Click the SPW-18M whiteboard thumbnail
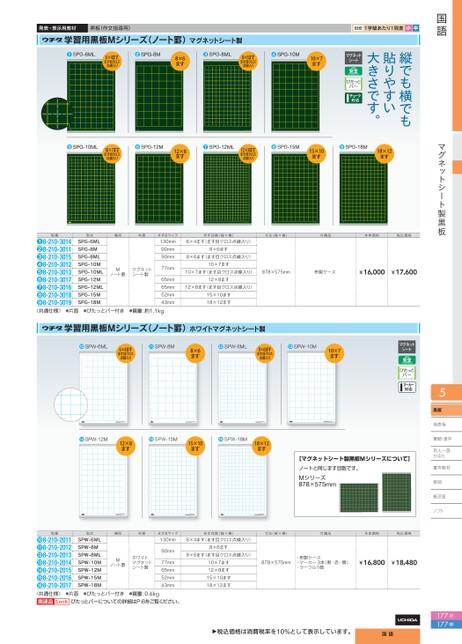This screenshot has width=462, height=644. [242, 481]
